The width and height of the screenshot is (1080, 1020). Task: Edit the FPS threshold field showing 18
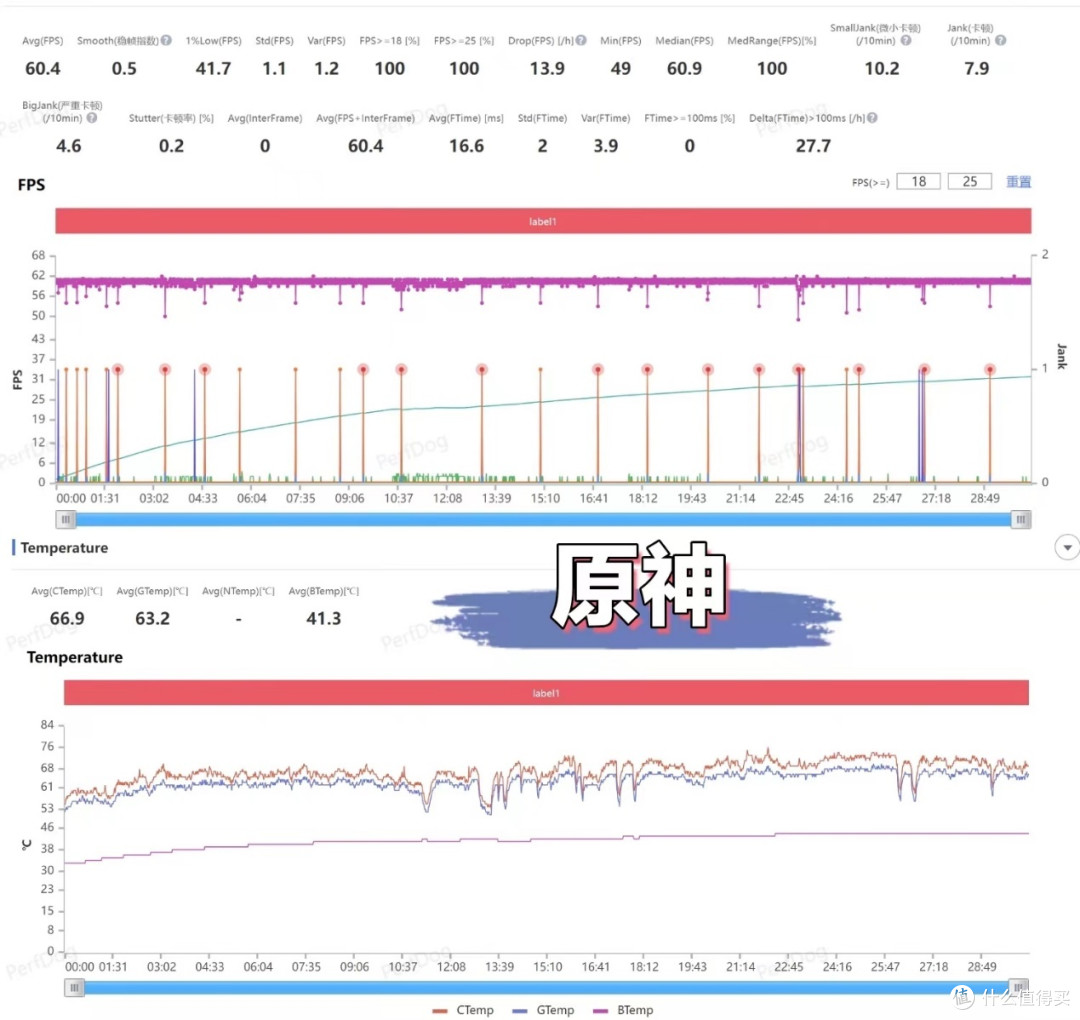[918, 182]
